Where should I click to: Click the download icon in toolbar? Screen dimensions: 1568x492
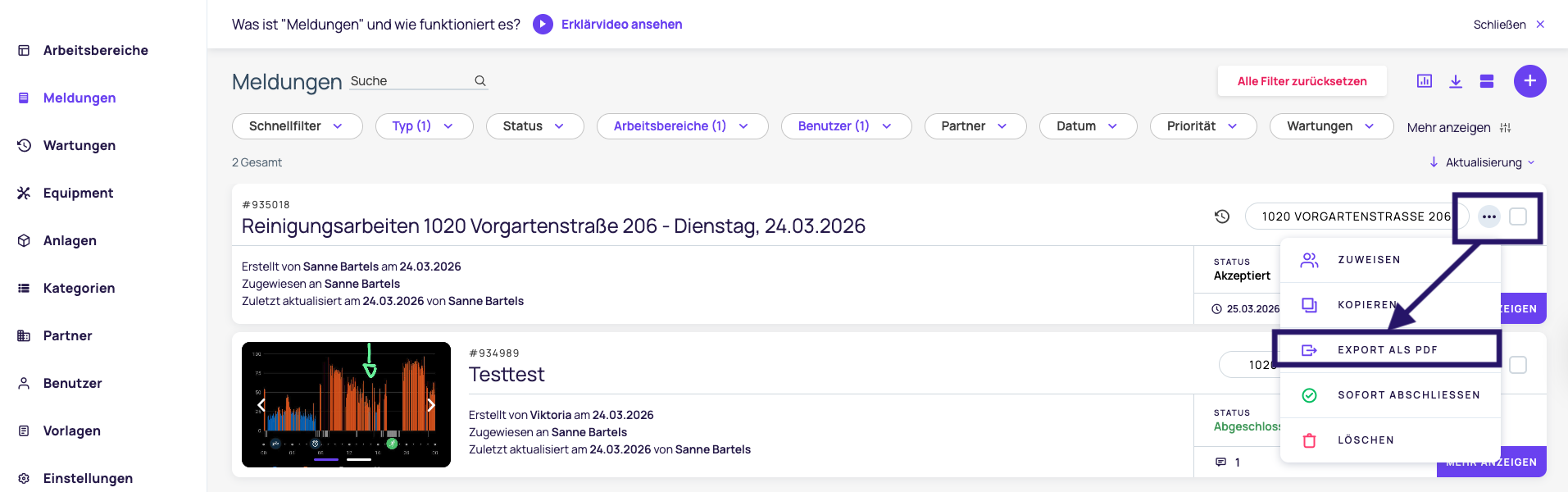click(x=1456, y=81)
